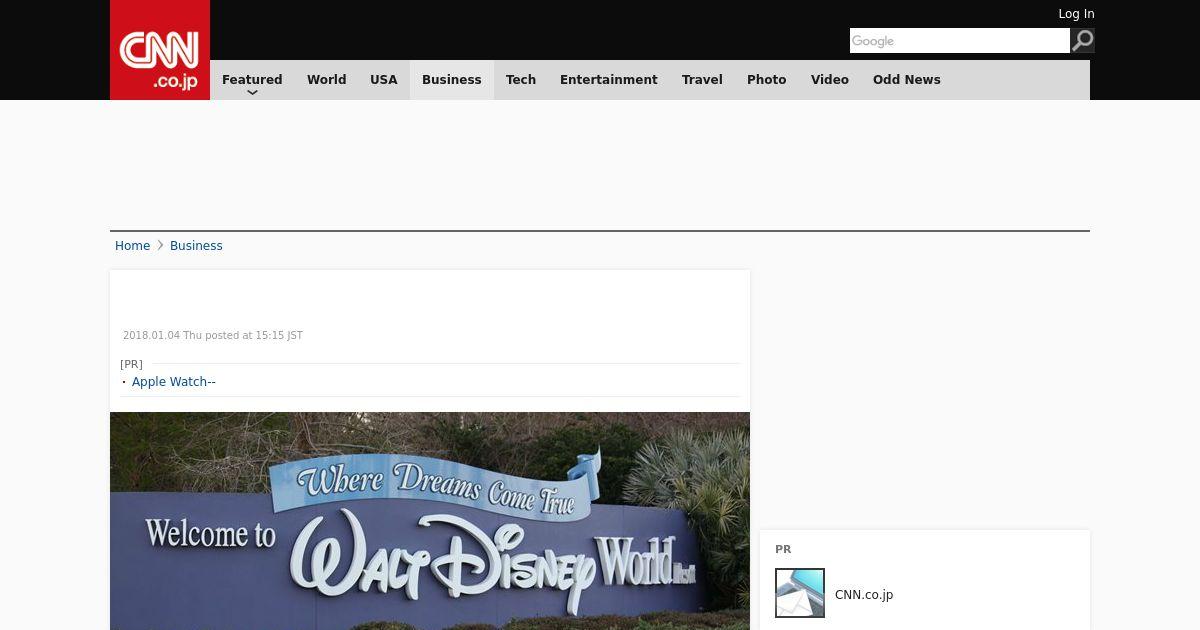Click the Business breadcrumb link
1200x630 pixels.
click(x=196, y=246)
